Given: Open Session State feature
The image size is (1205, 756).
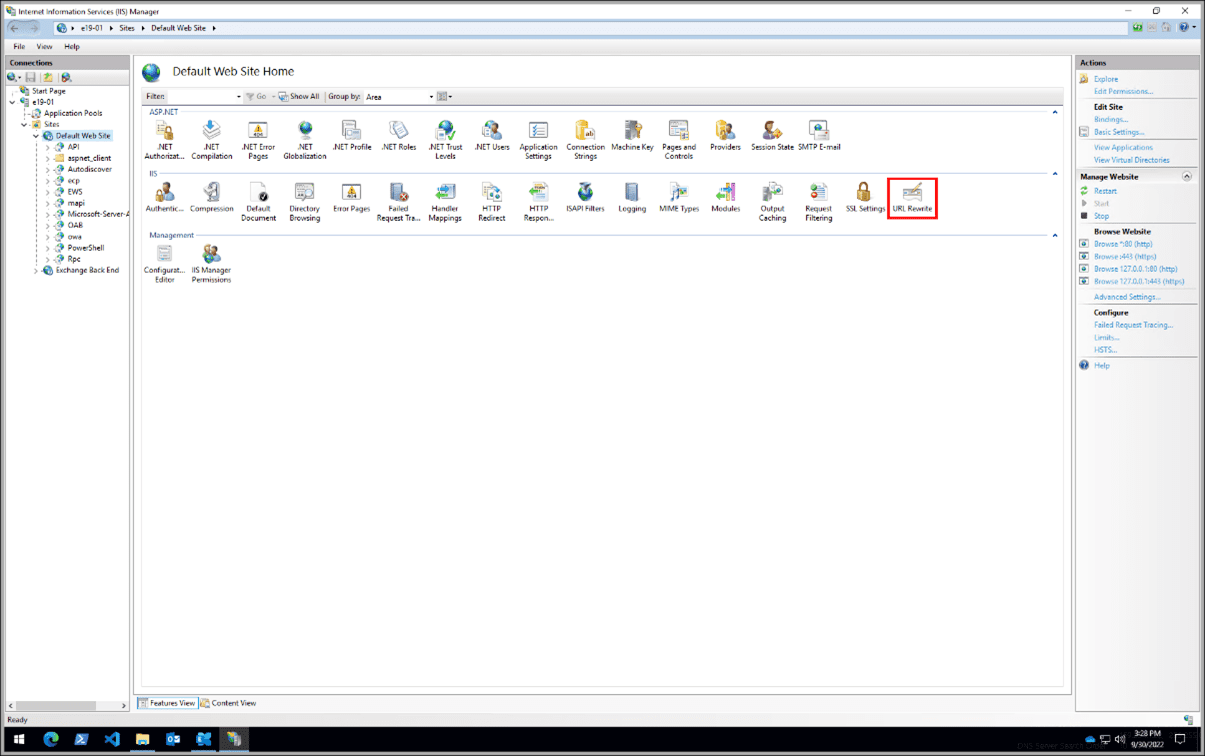Looking at the screenshot, I should 772,136.
